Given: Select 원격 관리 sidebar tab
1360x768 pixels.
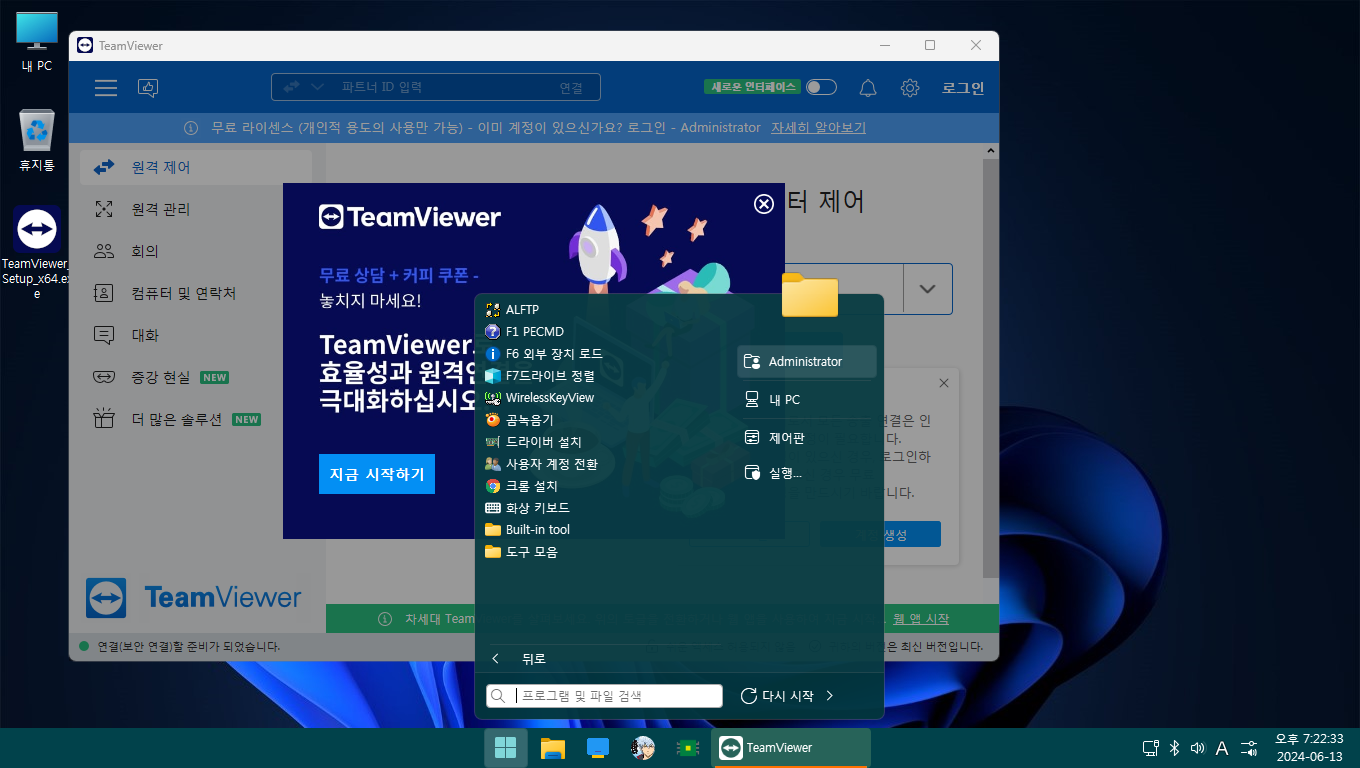Looking at the screenshot, I should pyautogui.click(x=196, y=209).
